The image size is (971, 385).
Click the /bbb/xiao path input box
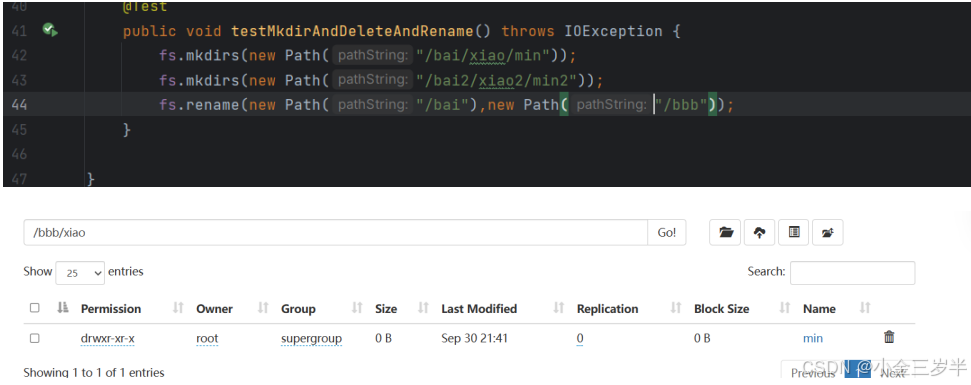click(336, 233)
